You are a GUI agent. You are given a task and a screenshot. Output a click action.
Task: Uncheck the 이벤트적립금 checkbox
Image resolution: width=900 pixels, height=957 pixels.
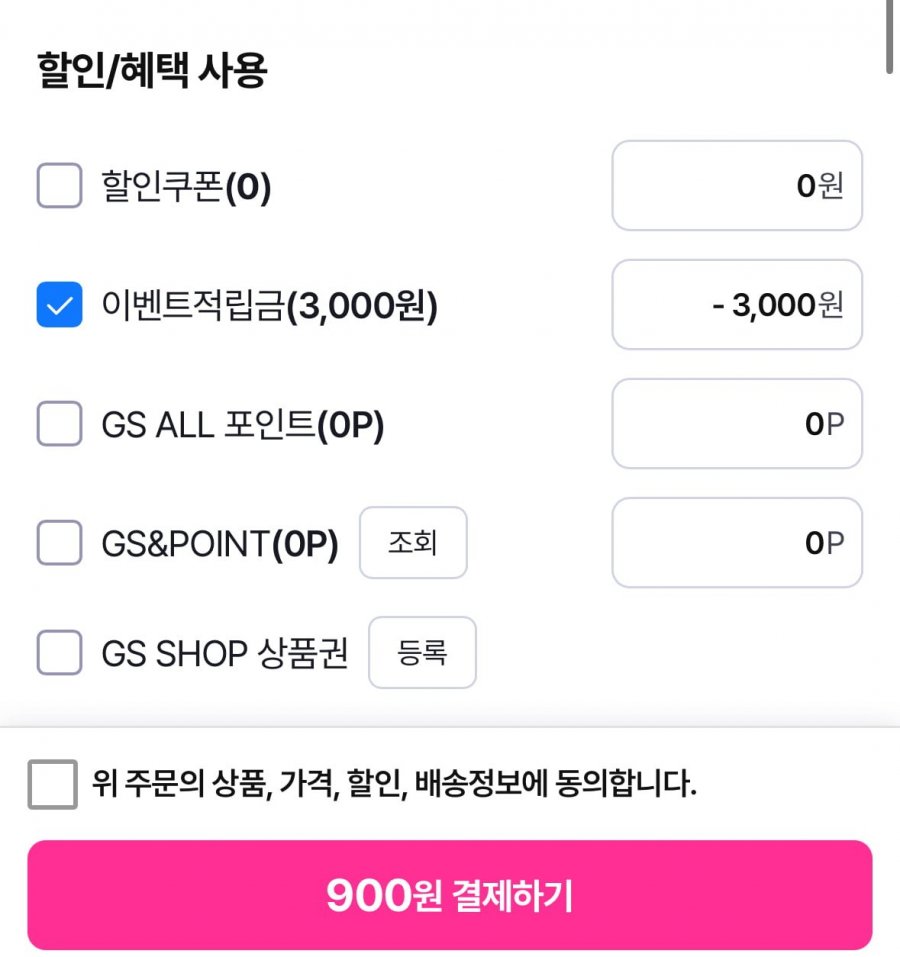(x=59, y=305)
